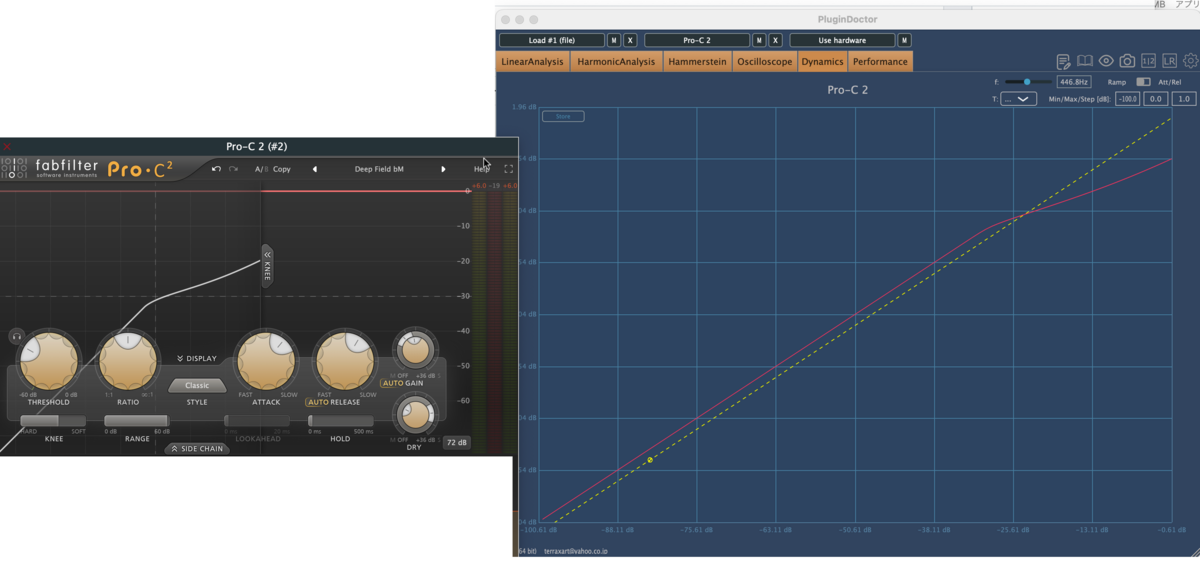
Task: Click the Use hardware slot
Action: [x=842, y=41]
